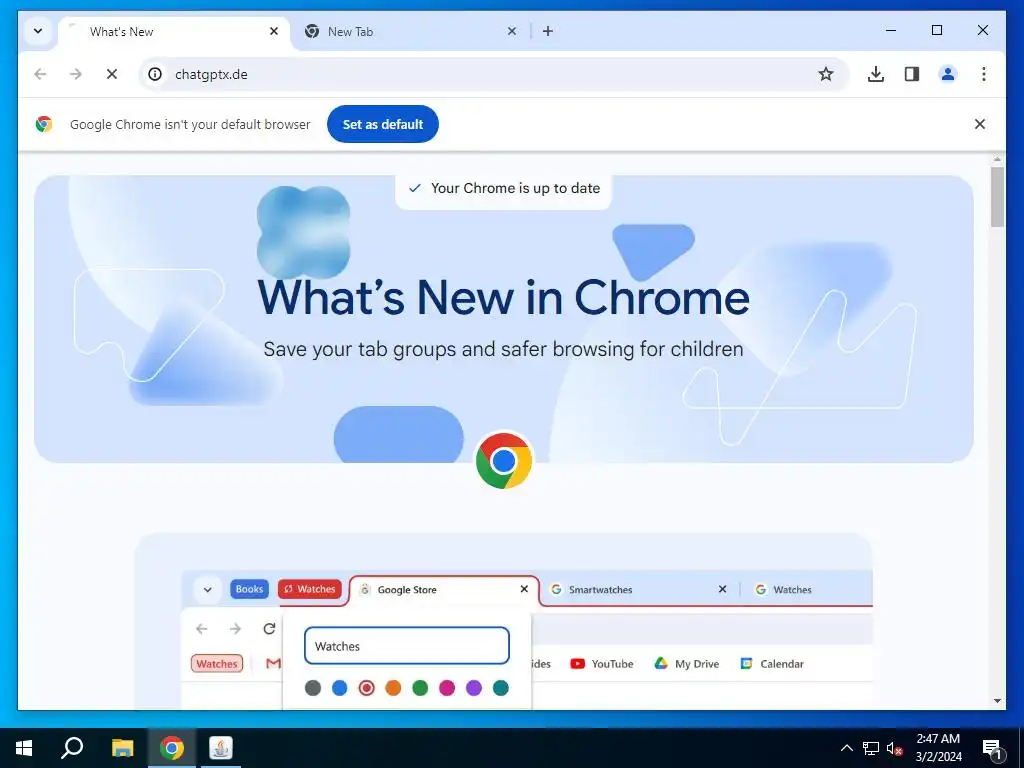This screenshot has height=768, width=1024.
Task: Close the Google Store illustration tab
Action: tap(524, 589)
